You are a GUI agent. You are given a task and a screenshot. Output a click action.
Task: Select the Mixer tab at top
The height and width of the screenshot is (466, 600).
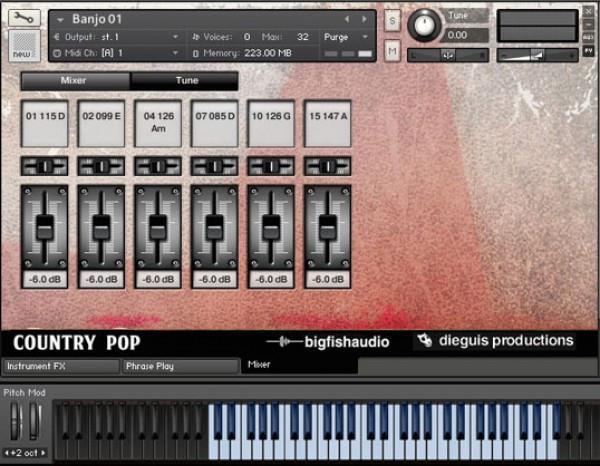pyautogui.click(x=74, y=80)
